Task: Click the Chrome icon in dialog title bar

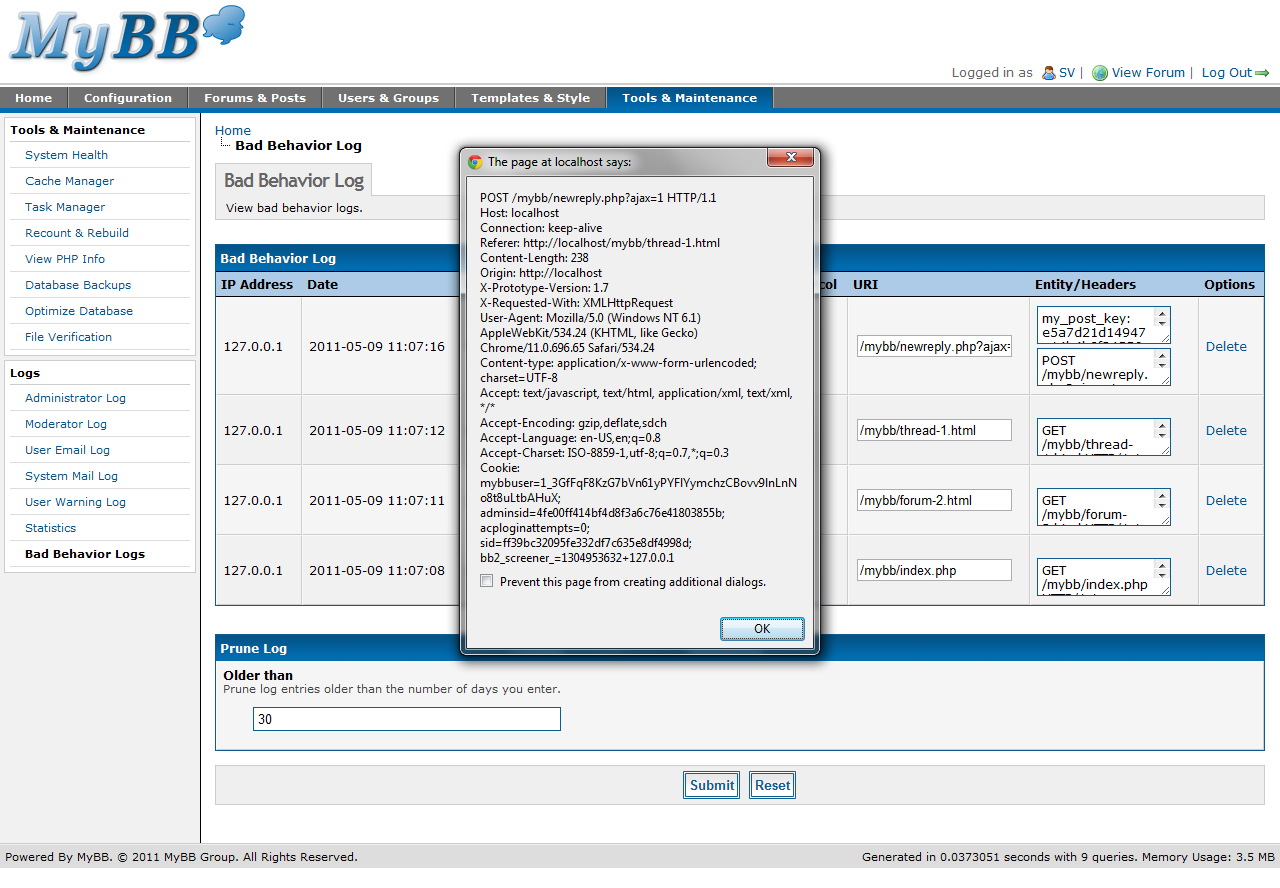Action: click(474, 161)
